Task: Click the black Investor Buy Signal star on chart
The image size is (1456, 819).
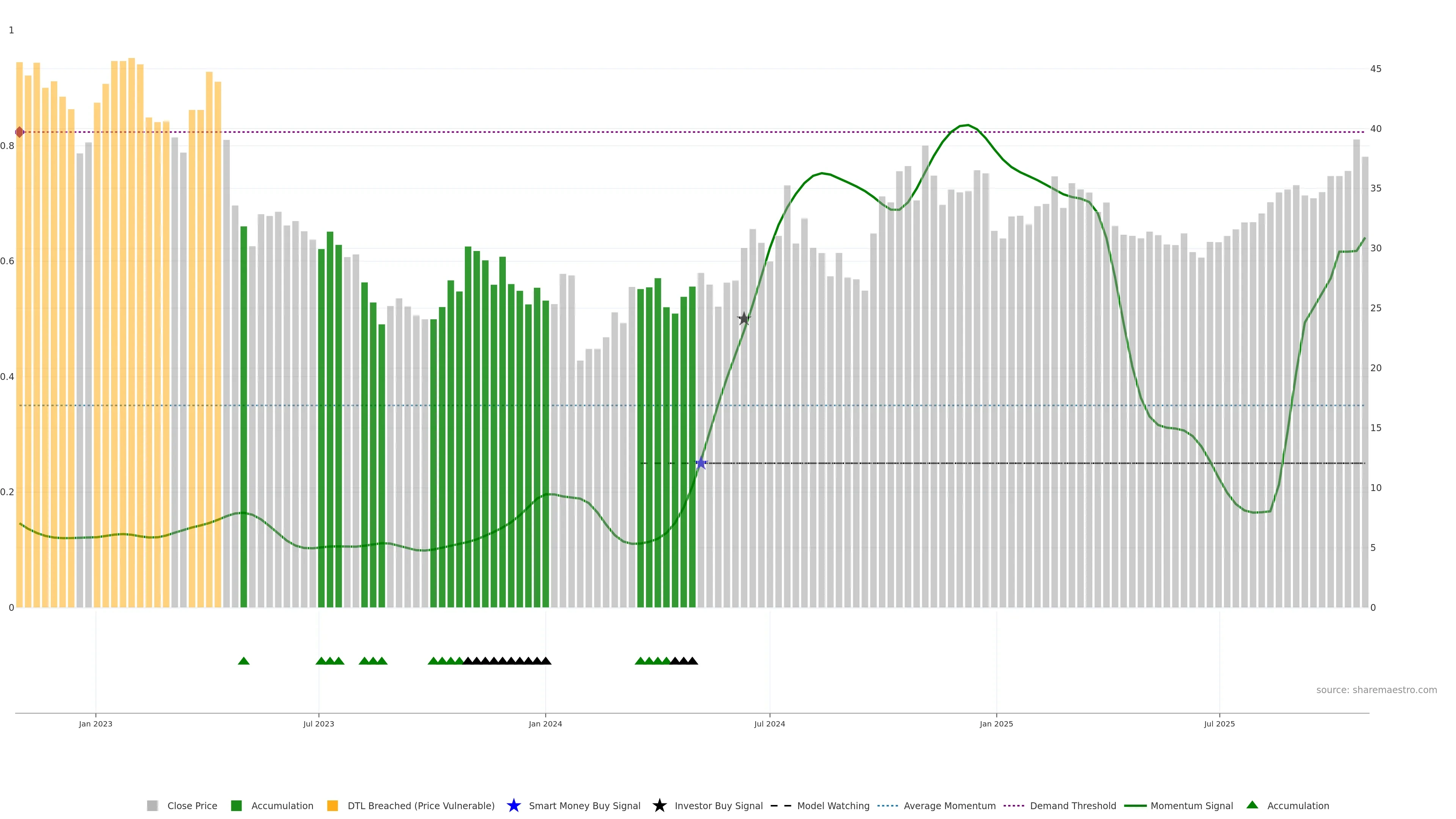Action: (x=744, y=319)
